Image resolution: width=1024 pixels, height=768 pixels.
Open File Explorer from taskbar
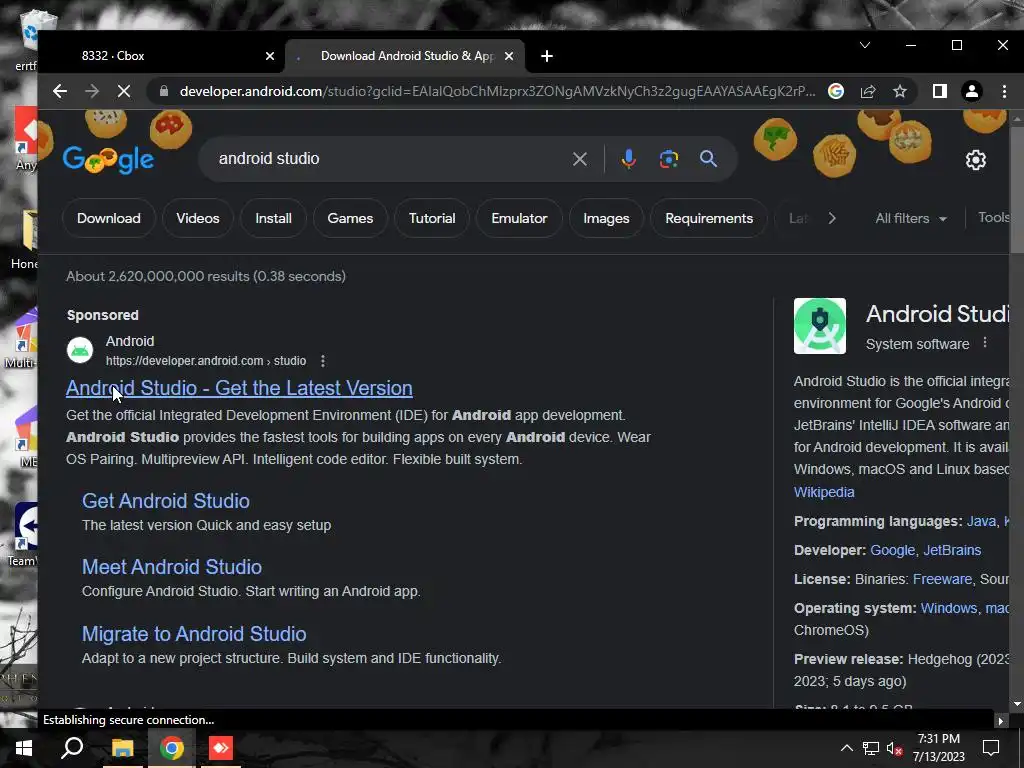[122, 748]
